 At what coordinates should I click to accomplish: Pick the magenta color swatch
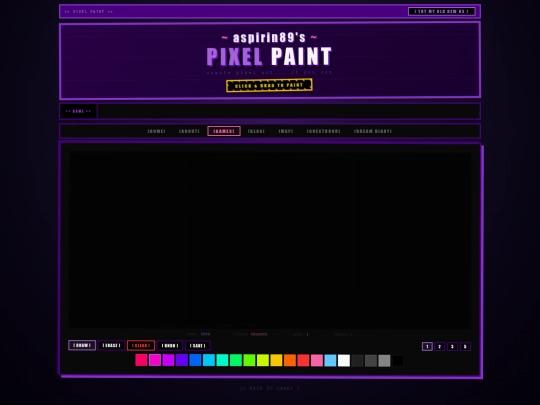[155, 360]
